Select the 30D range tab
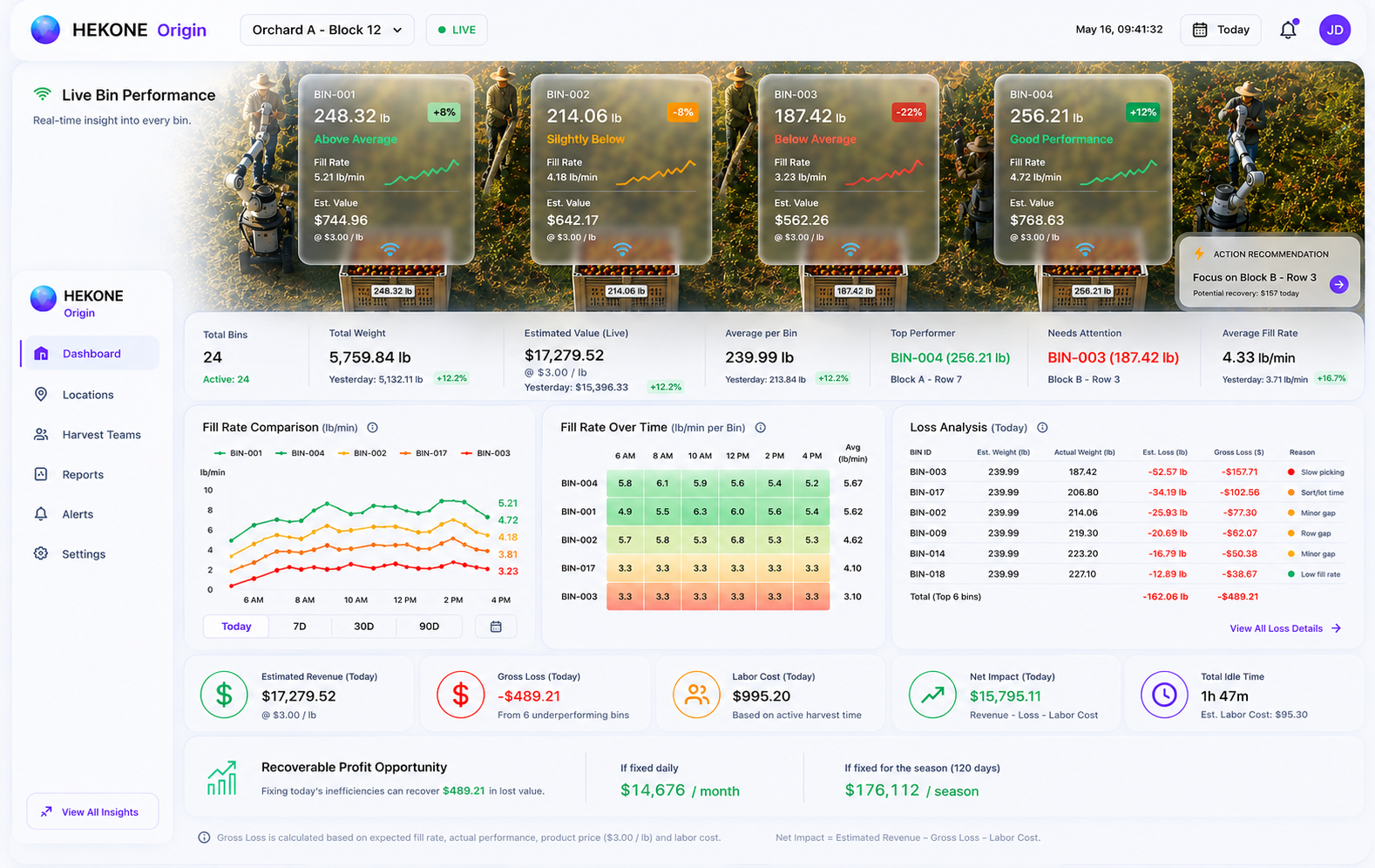The image size is (1375, 868). (363, 627)
